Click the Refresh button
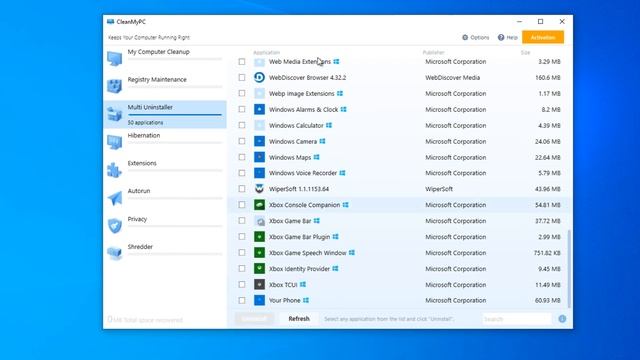Screen dimensions: 640x360 pos(299,319)
